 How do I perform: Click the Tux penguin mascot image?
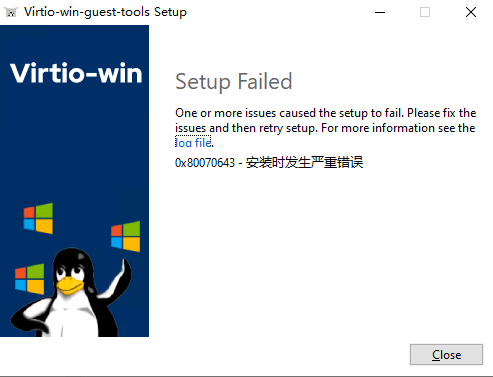click(72, 293)
